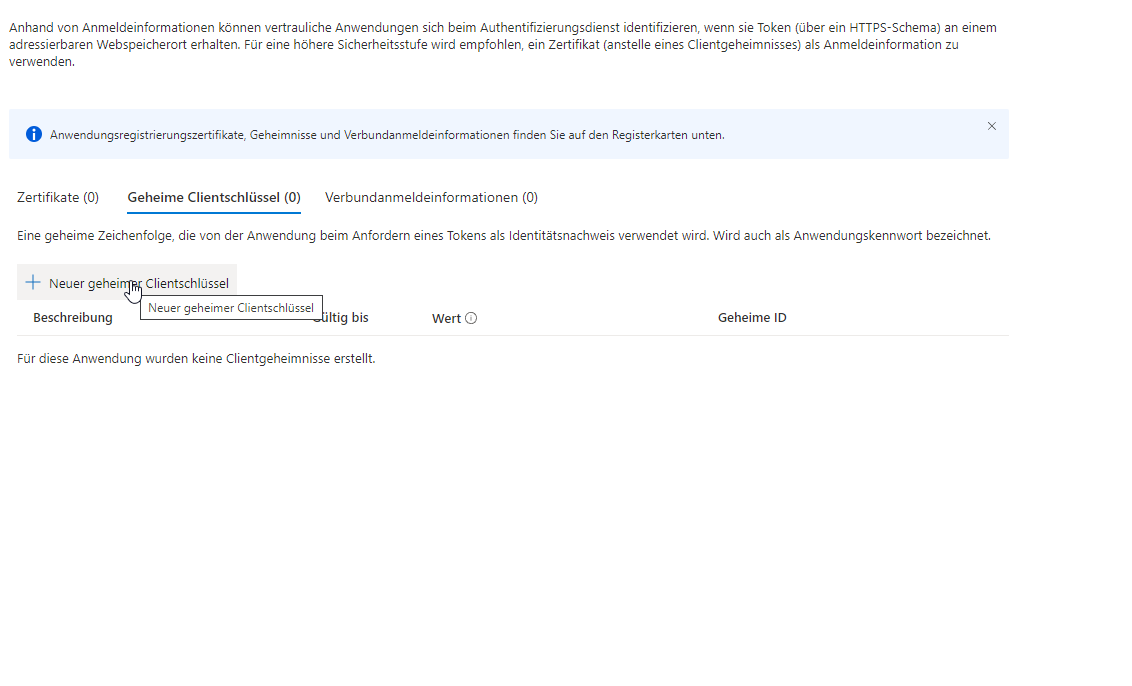Screen dimensions: 1132x686
Task: Switch to the Zertifikate (0) tab
Action: pyautogui.click(x=58, y=197)
